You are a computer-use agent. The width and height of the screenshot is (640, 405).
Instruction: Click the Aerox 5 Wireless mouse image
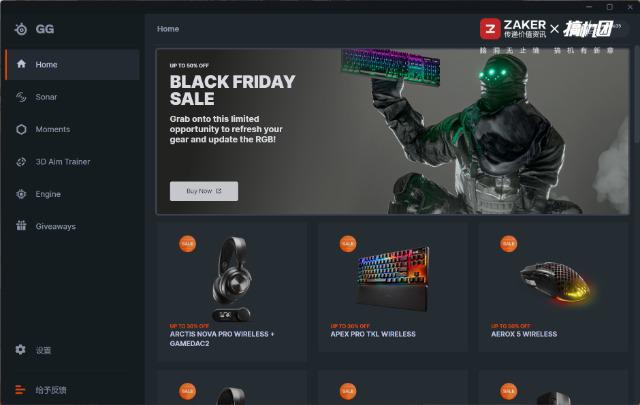tap(555, 282)
